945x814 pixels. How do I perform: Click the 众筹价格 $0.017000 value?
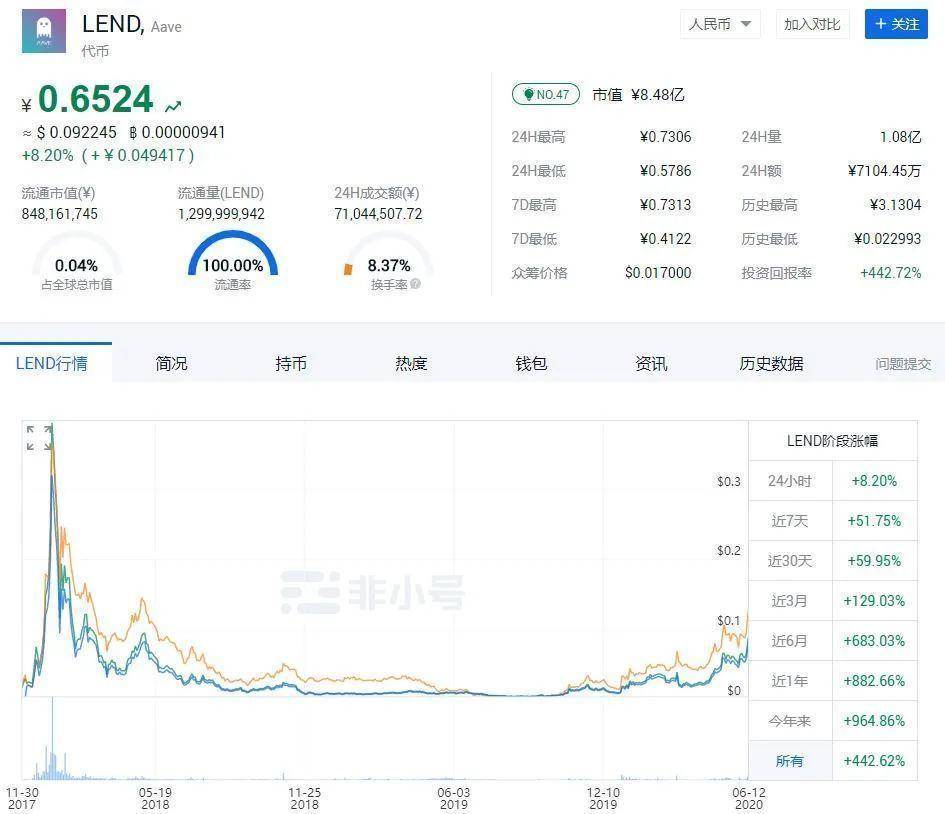tap(658, 273)
